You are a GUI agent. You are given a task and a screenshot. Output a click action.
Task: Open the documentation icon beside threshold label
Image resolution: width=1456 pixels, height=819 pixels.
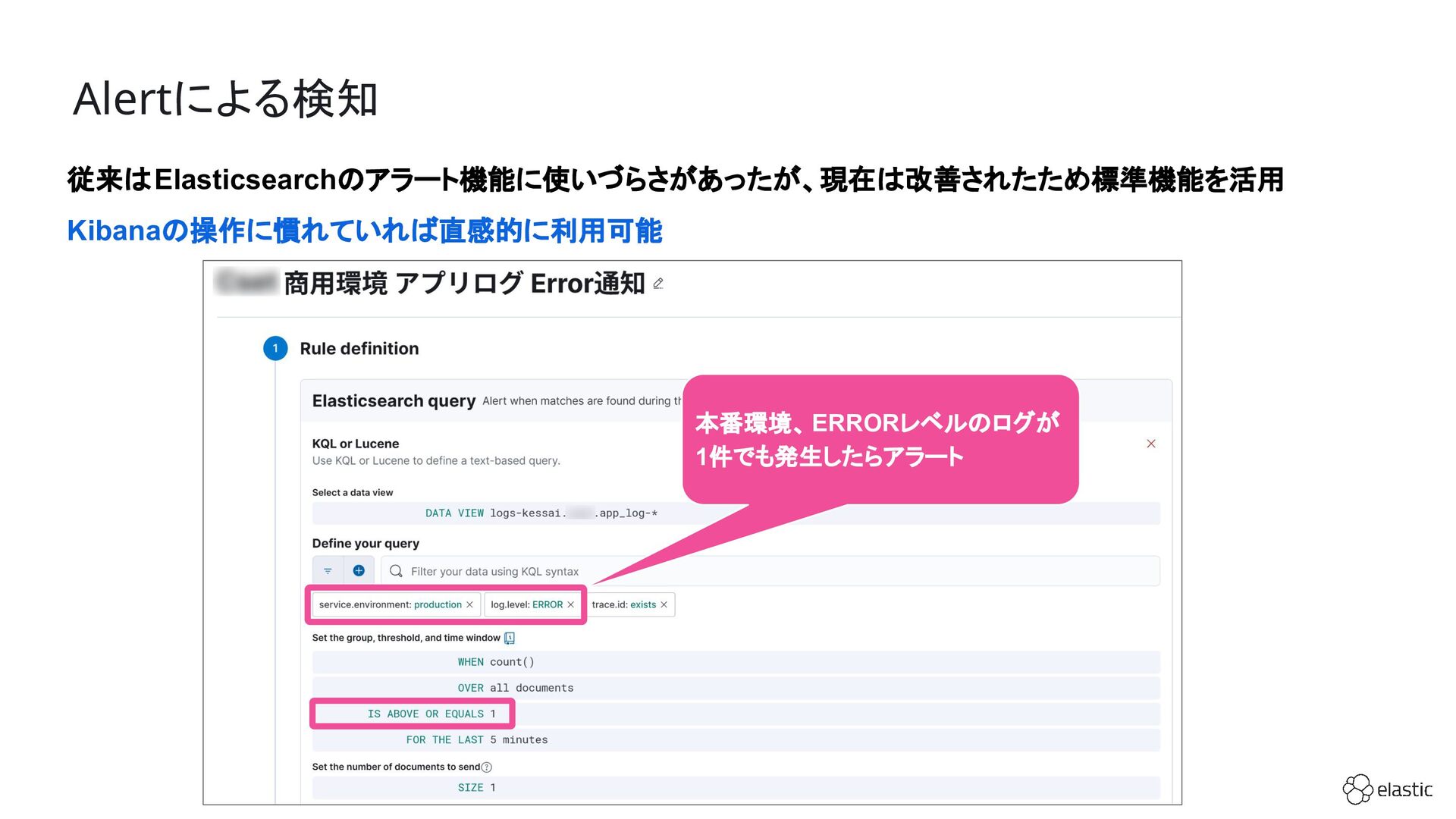(x=510, y=638)
